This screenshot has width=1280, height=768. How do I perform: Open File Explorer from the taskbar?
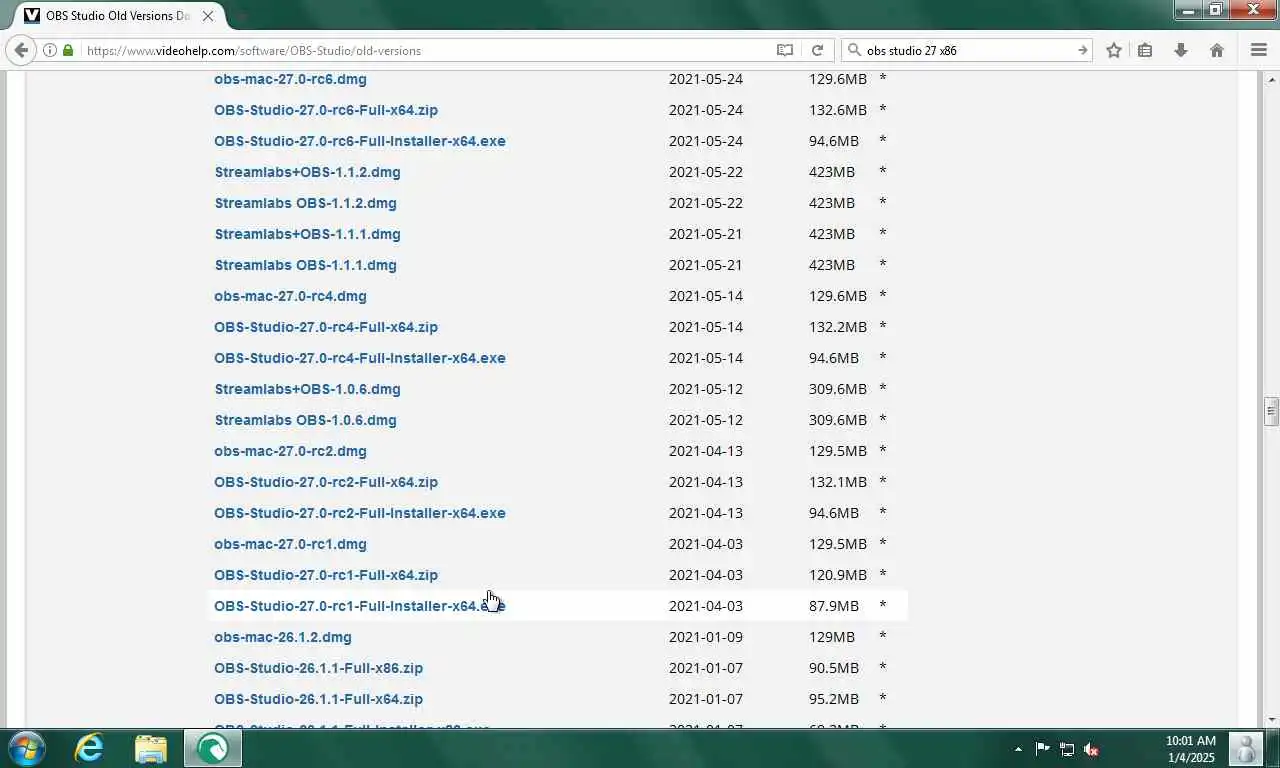(151, 748)
